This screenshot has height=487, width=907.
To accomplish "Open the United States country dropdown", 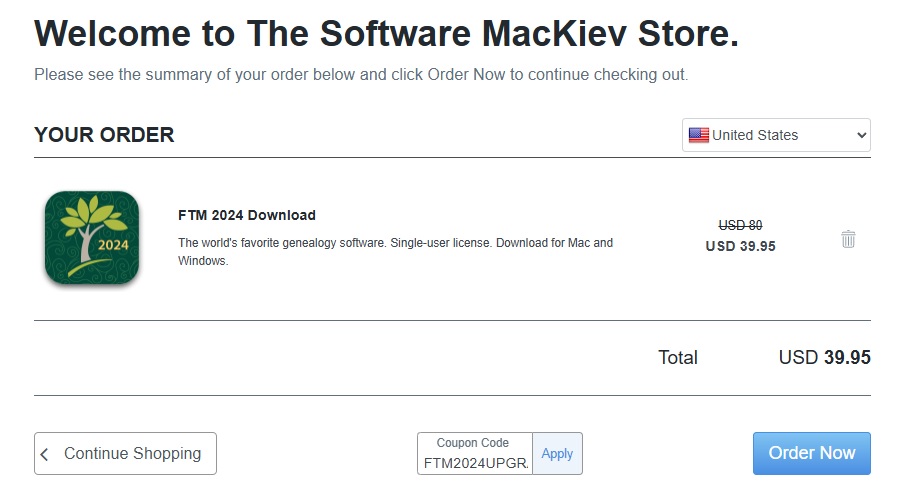I will [x=775, y=135].
